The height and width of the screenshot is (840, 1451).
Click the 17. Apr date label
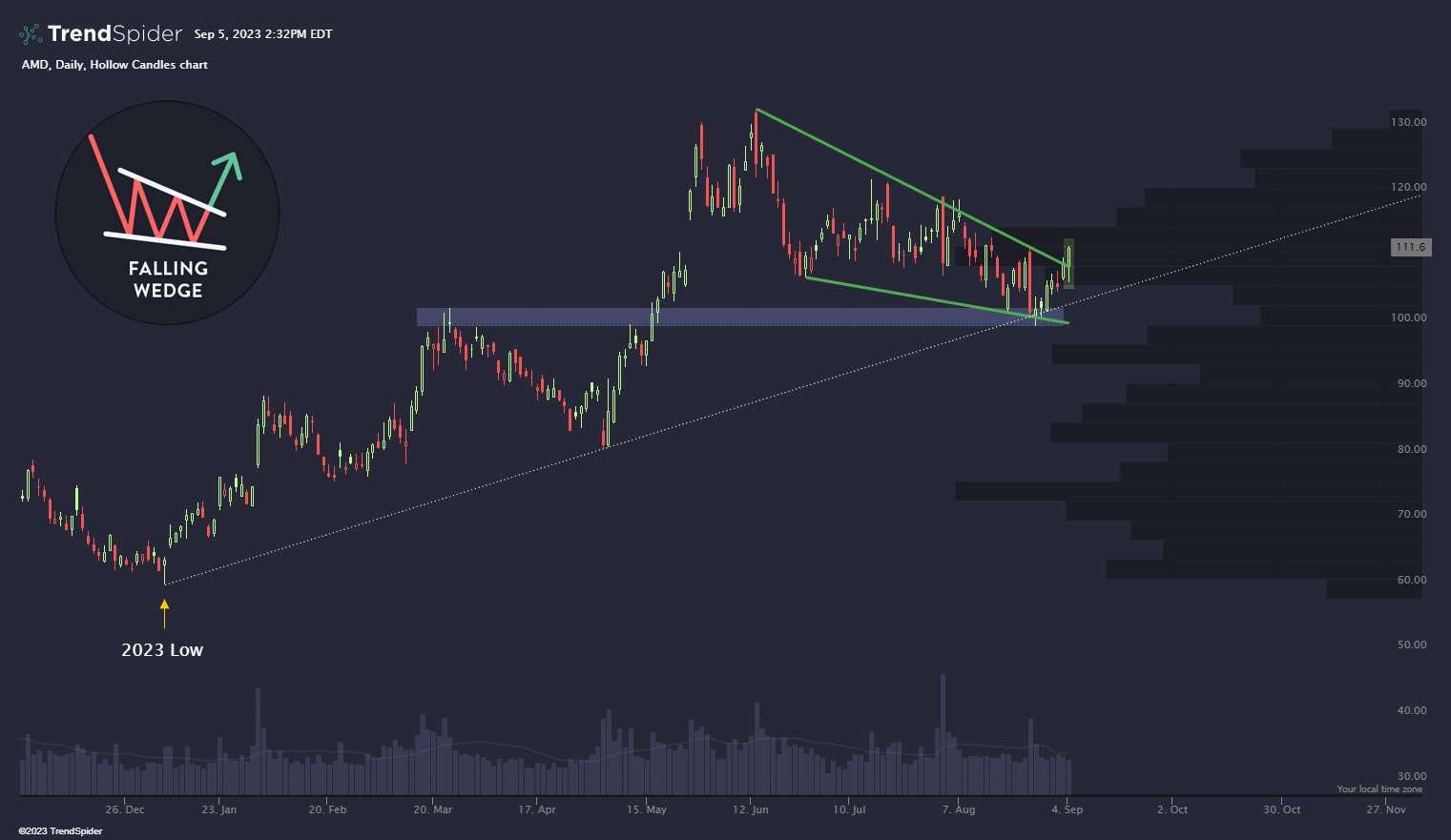(537, 809)
